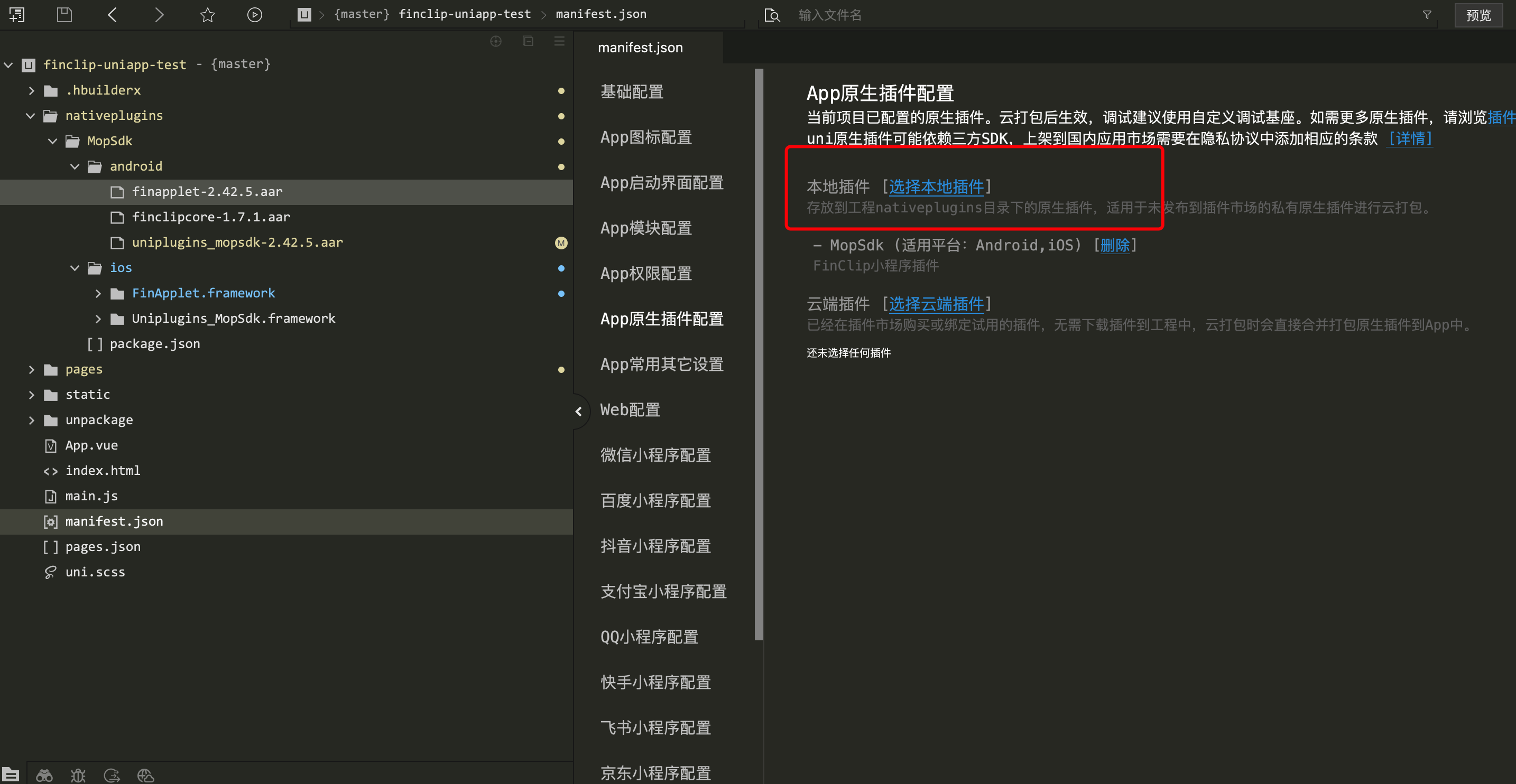
Task: Open the 微信小程序配置 section
Action: click(x=655, y=455)
